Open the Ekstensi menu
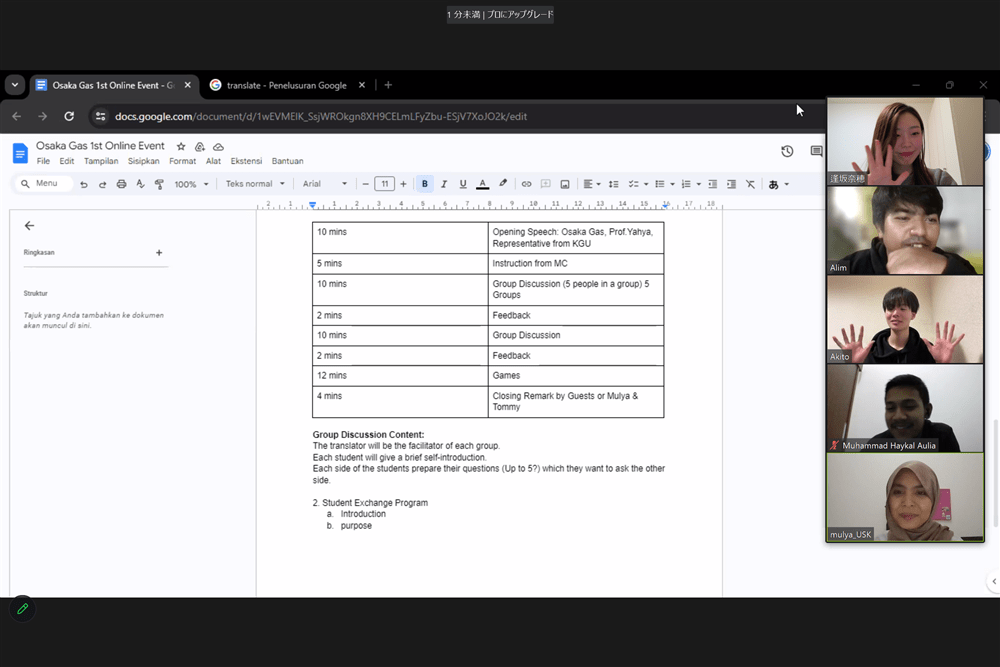The image size is (1000, 667). (x=246, y=161)
